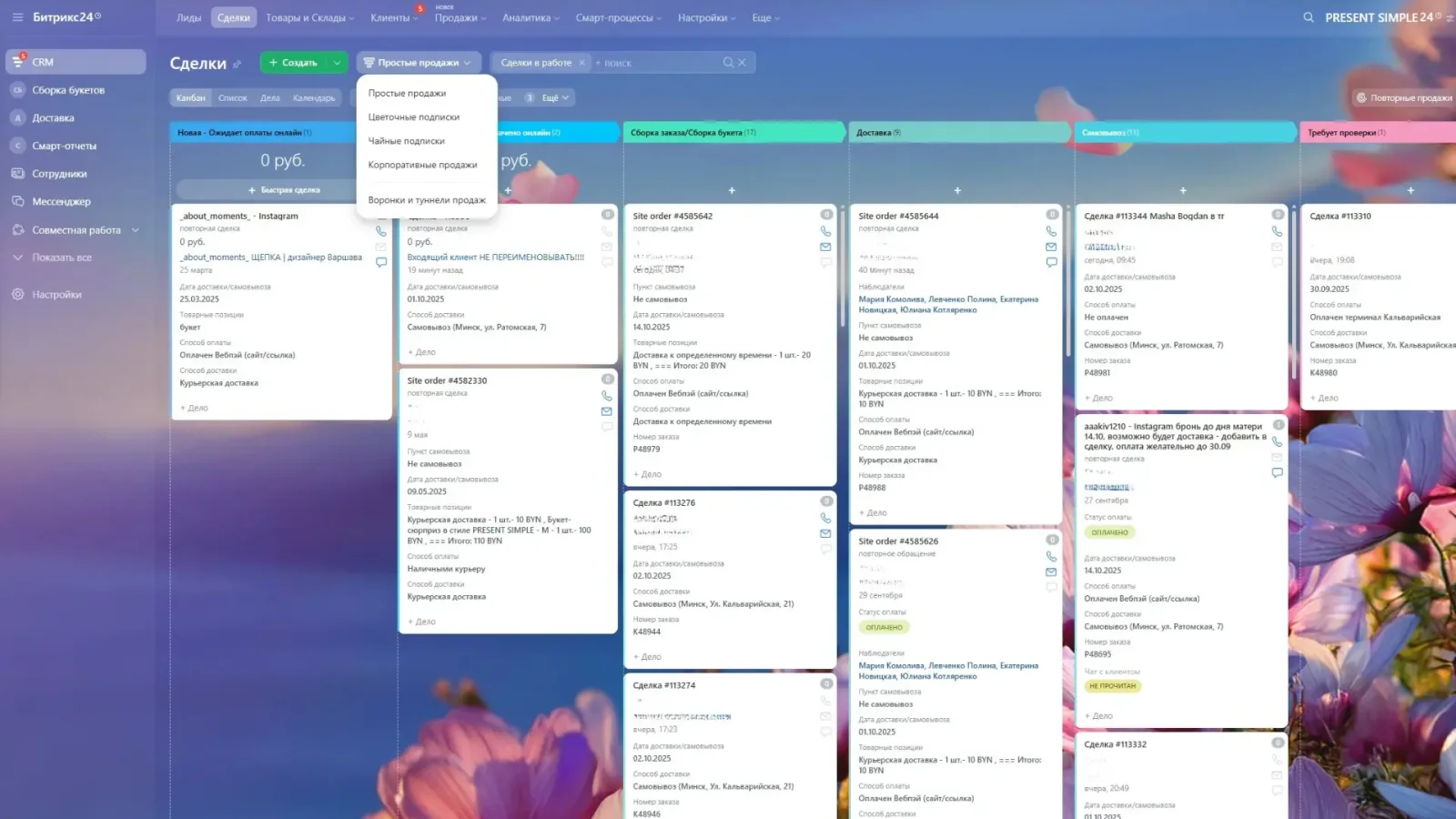Remove the 'Сделки в работе' filter chip
This screenshot has height=819, width=1456.
pos(581,63)
